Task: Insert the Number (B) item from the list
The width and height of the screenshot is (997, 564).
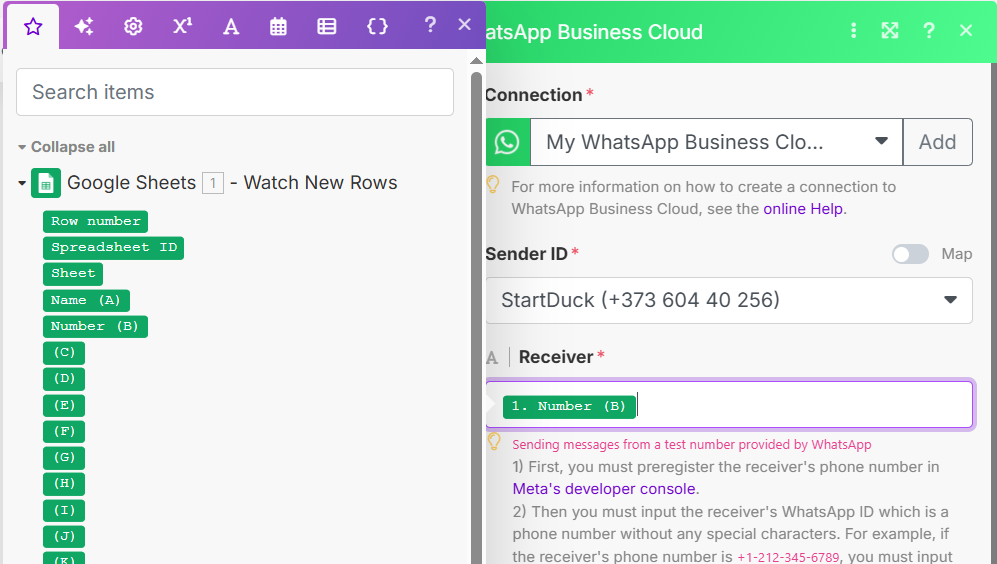Action: [95, 326]
